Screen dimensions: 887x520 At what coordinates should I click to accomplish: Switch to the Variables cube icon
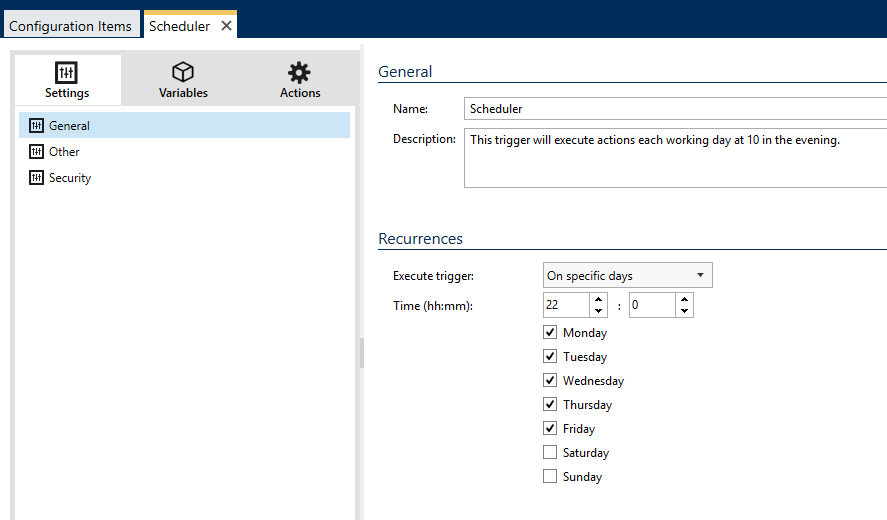(x=183, y=72)
